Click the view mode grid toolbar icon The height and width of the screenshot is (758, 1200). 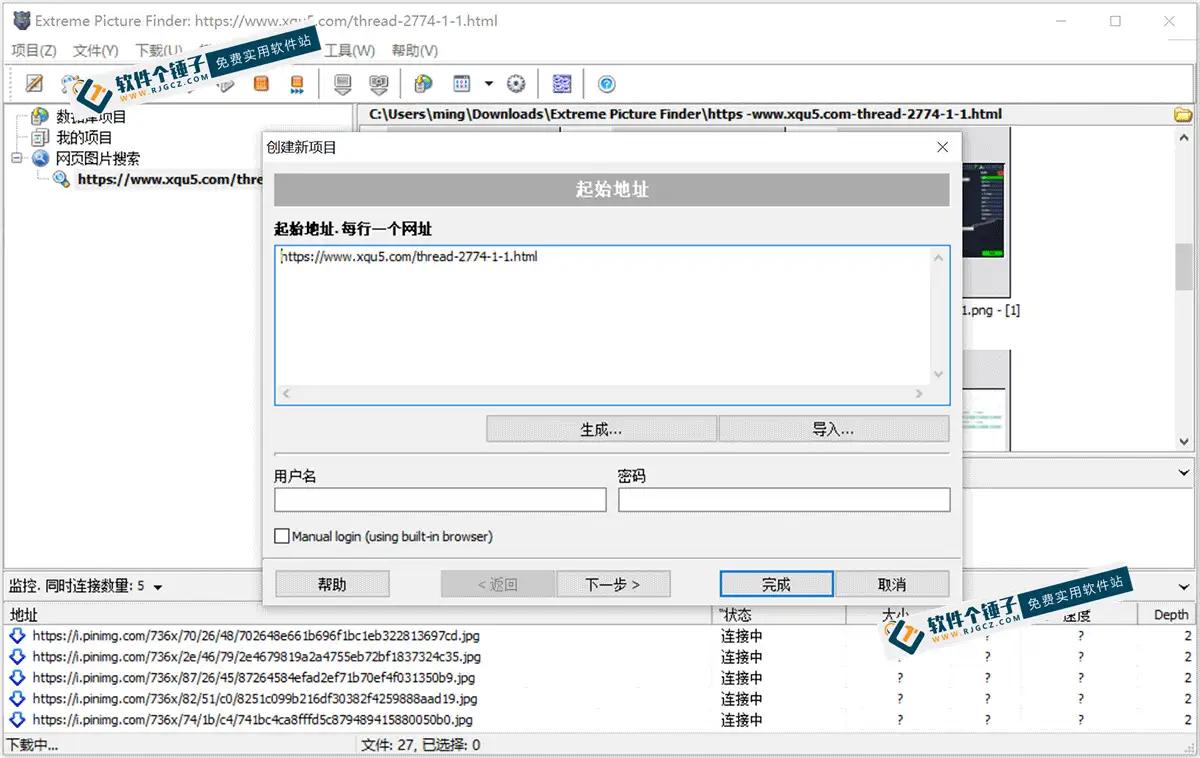pyautogui.click(x=461, y=84)
